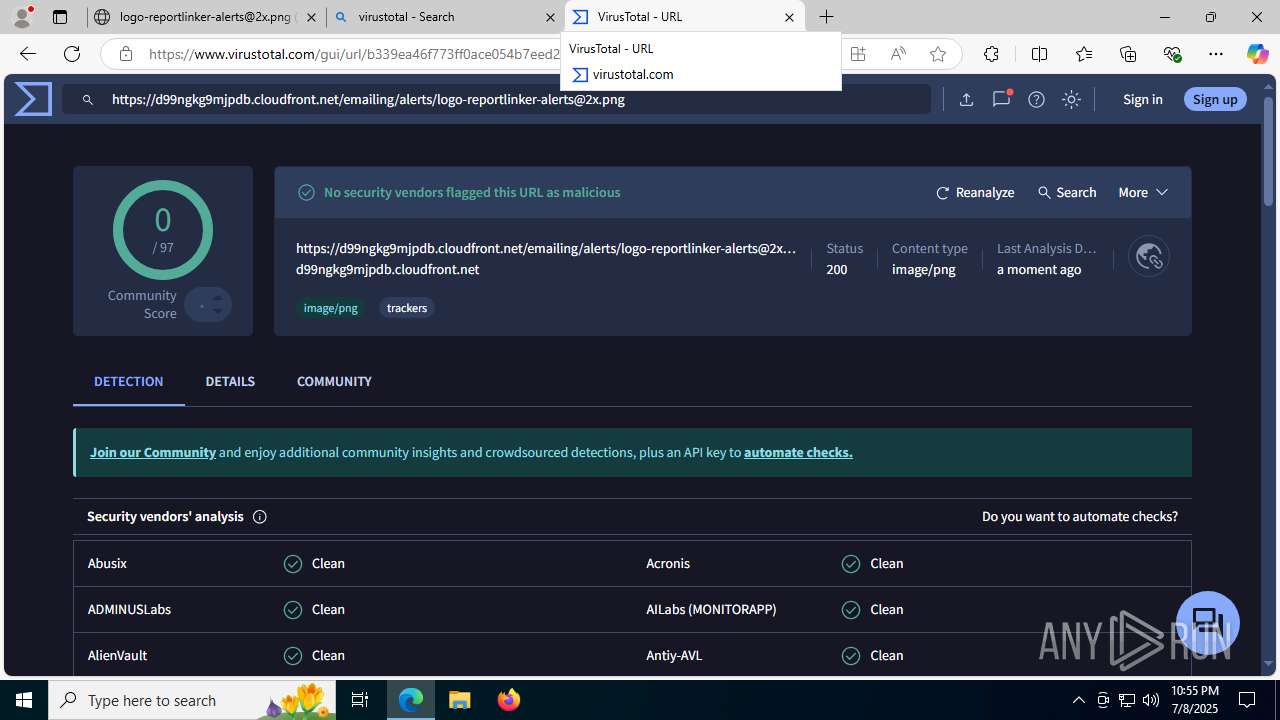The image size is (1280, 720).
Task: Click the globe link icon
Action: pos(1149,257)
